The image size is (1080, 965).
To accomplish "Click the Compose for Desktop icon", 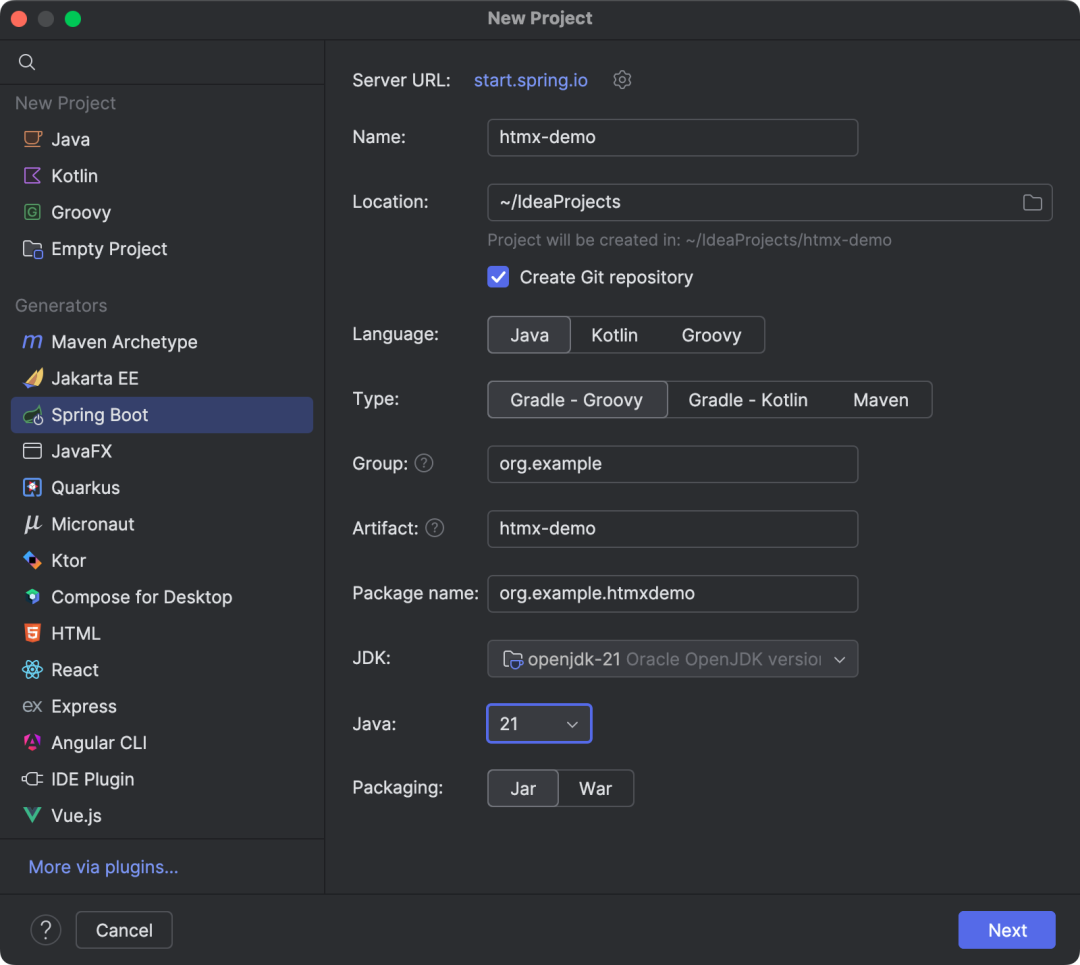I will pyautogui.click(x=32, y=596).
